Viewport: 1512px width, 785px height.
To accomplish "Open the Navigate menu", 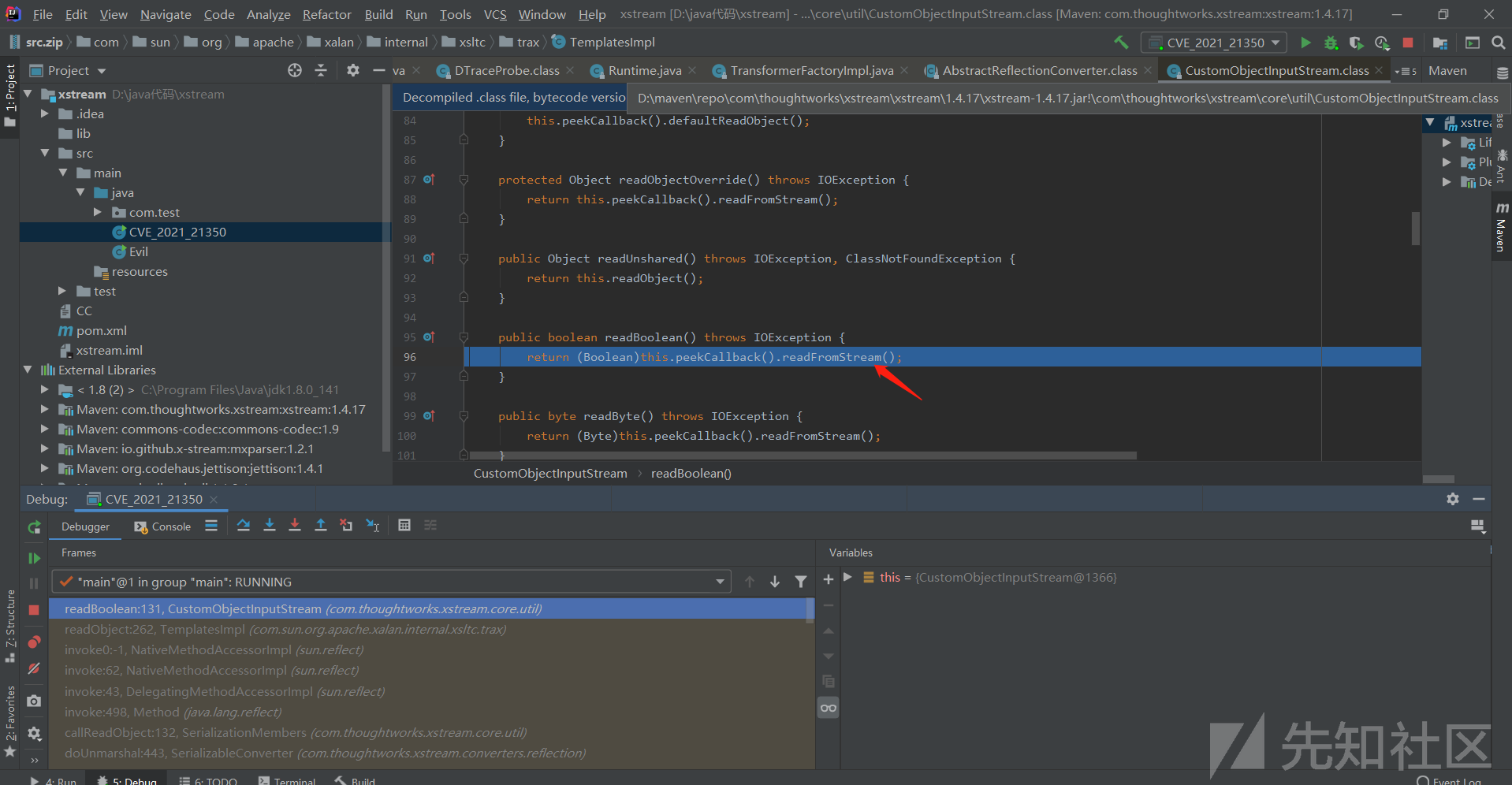I will pyautogui.click(x=166, y=14).
